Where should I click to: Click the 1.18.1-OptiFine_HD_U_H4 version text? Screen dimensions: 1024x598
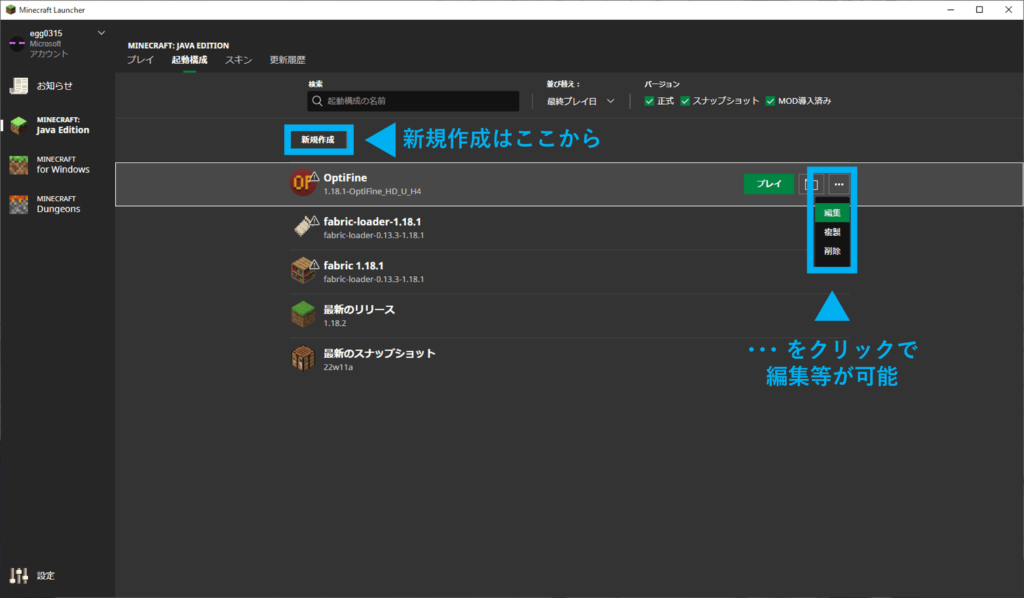click(372, 191)
